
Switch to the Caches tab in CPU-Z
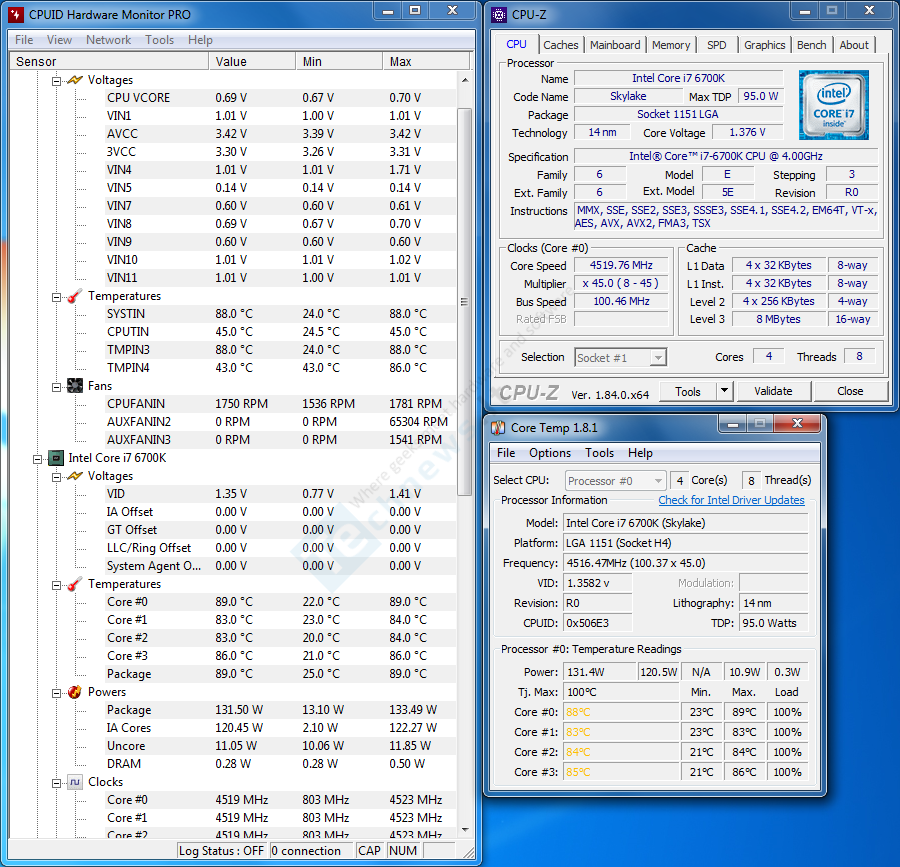(x=561, y=45)
